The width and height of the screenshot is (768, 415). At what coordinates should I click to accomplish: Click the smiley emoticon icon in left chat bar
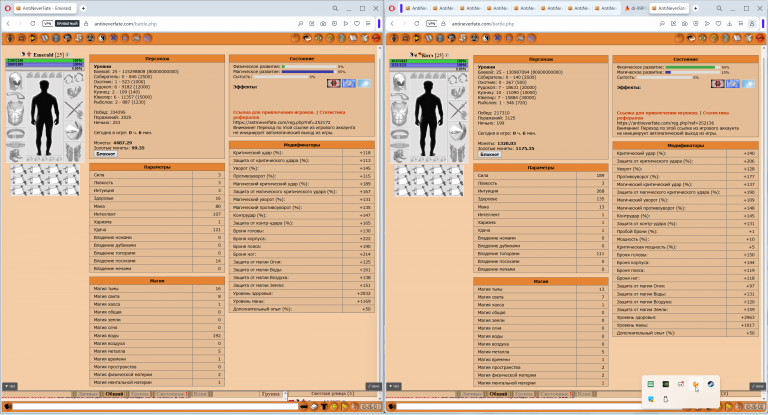pos(334,407)
